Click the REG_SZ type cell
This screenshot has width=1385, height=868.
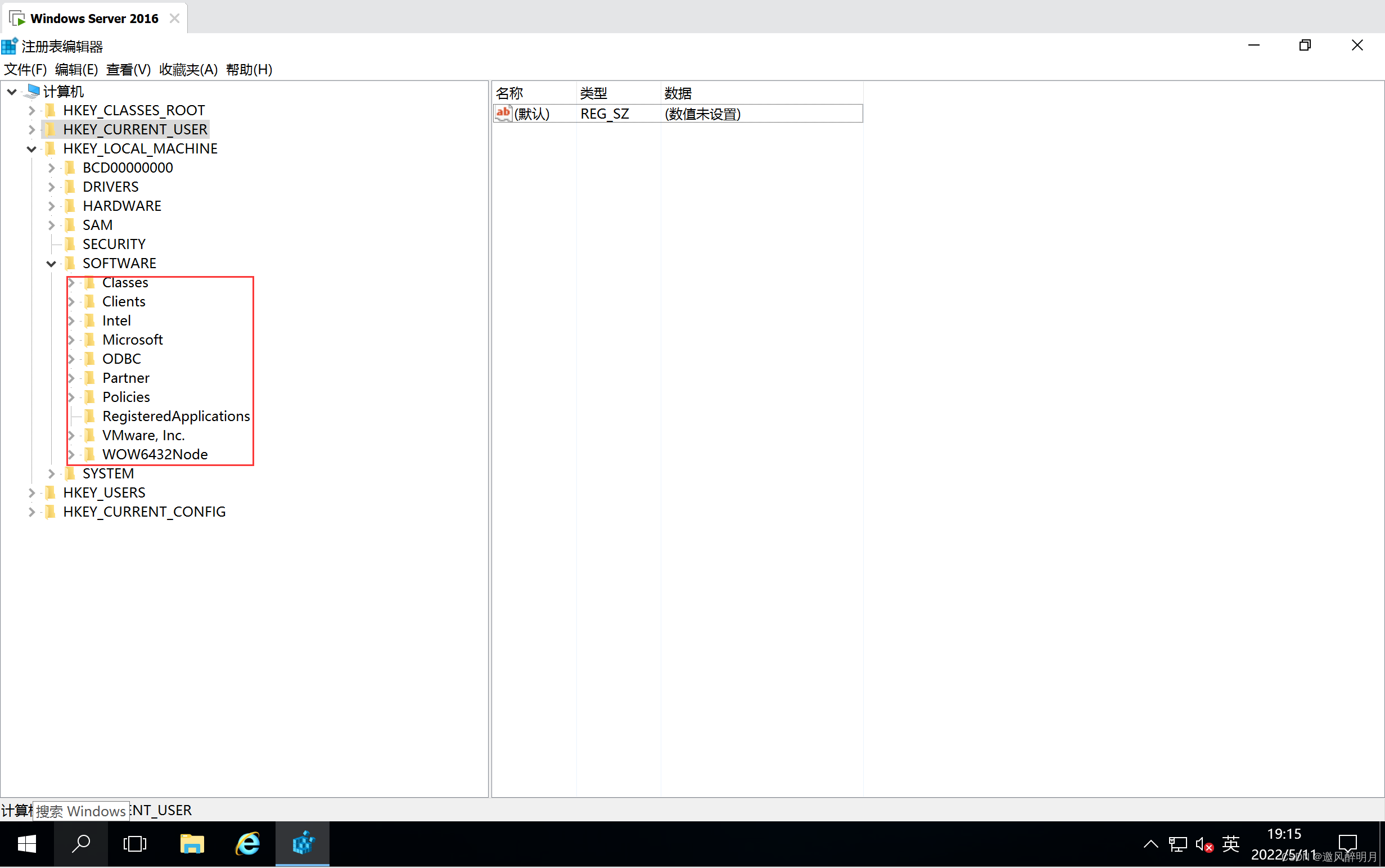click(x=604, y=114)
